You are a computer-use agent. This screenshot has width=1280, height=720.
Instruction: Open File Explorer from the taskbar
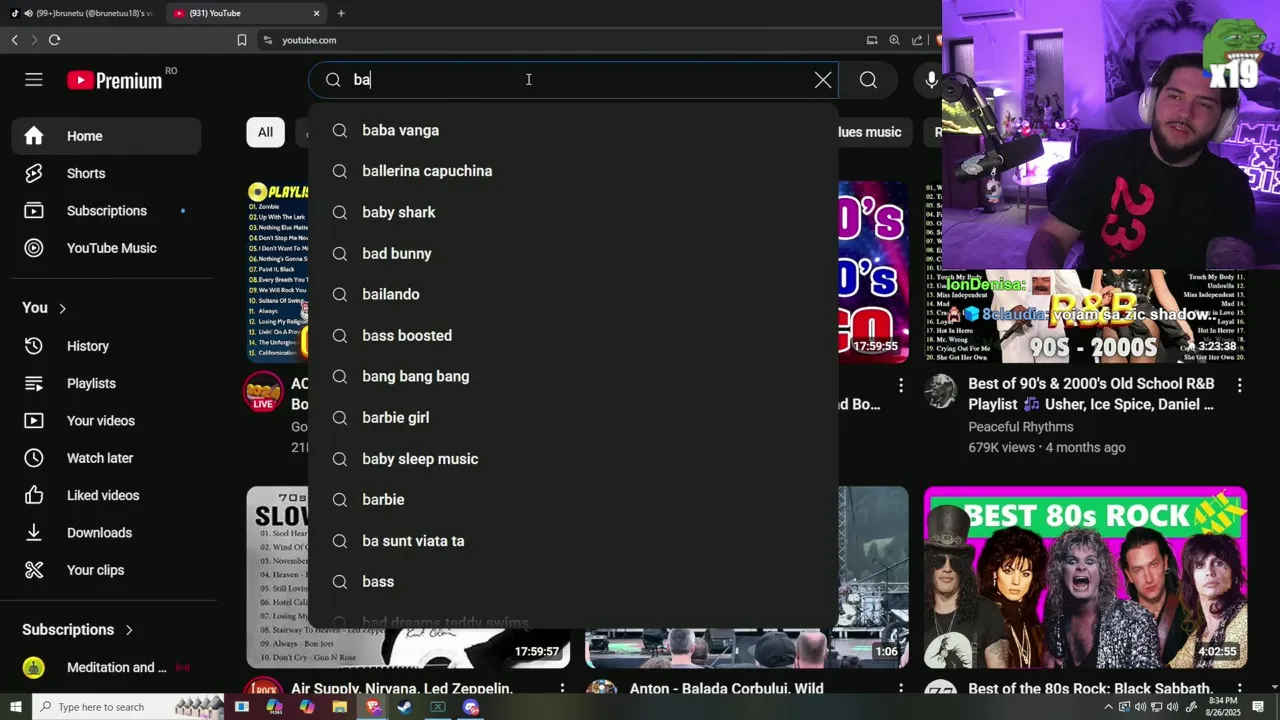coord(339,707)
